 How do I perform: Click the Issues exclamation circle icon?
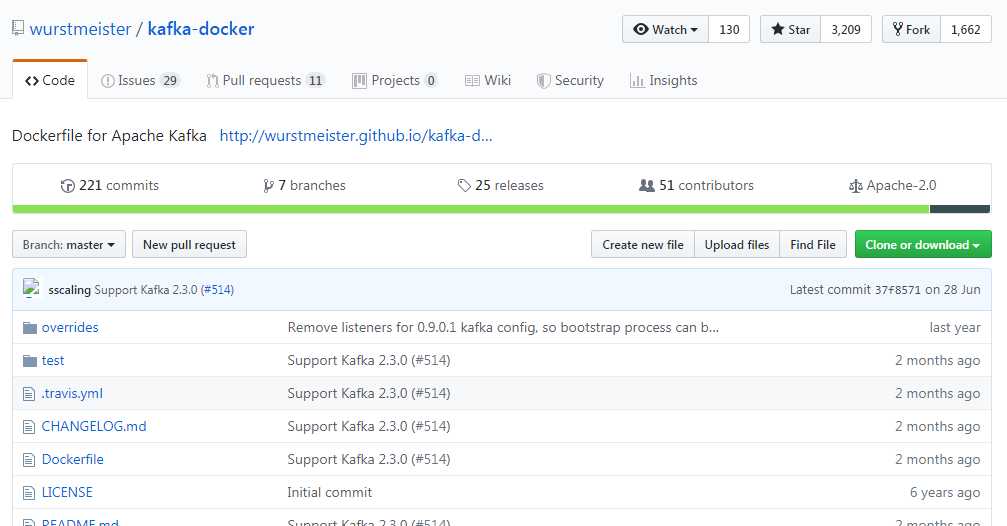108,81
